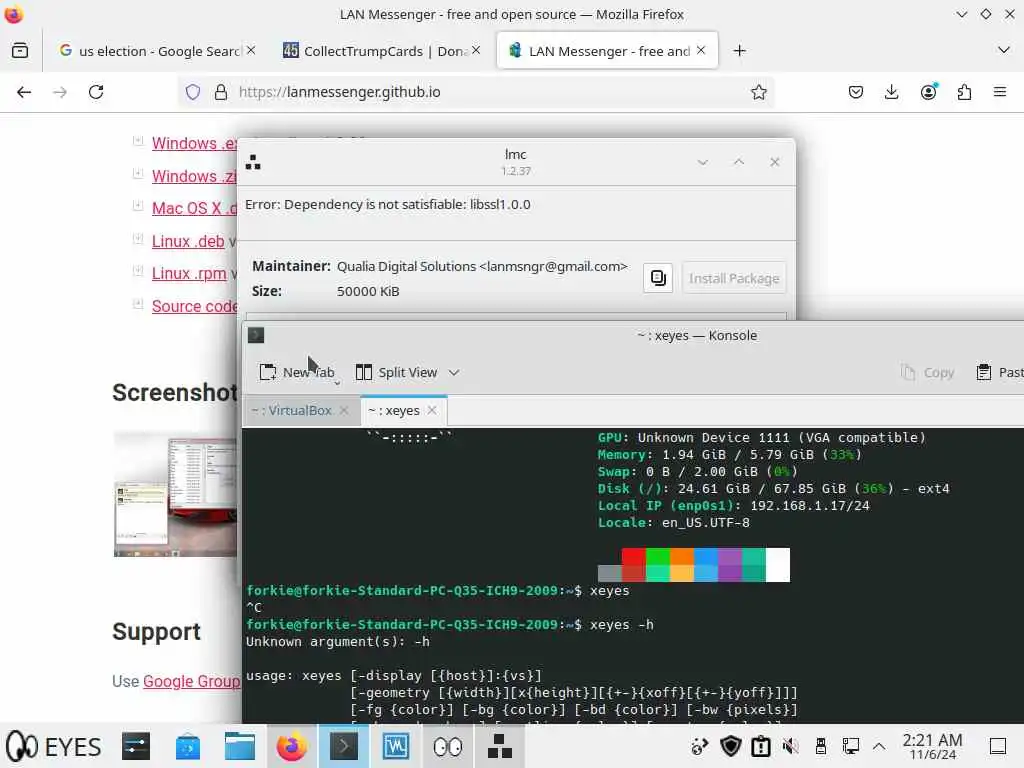Switch to lmc package installer in taskbar

[500, 746]
